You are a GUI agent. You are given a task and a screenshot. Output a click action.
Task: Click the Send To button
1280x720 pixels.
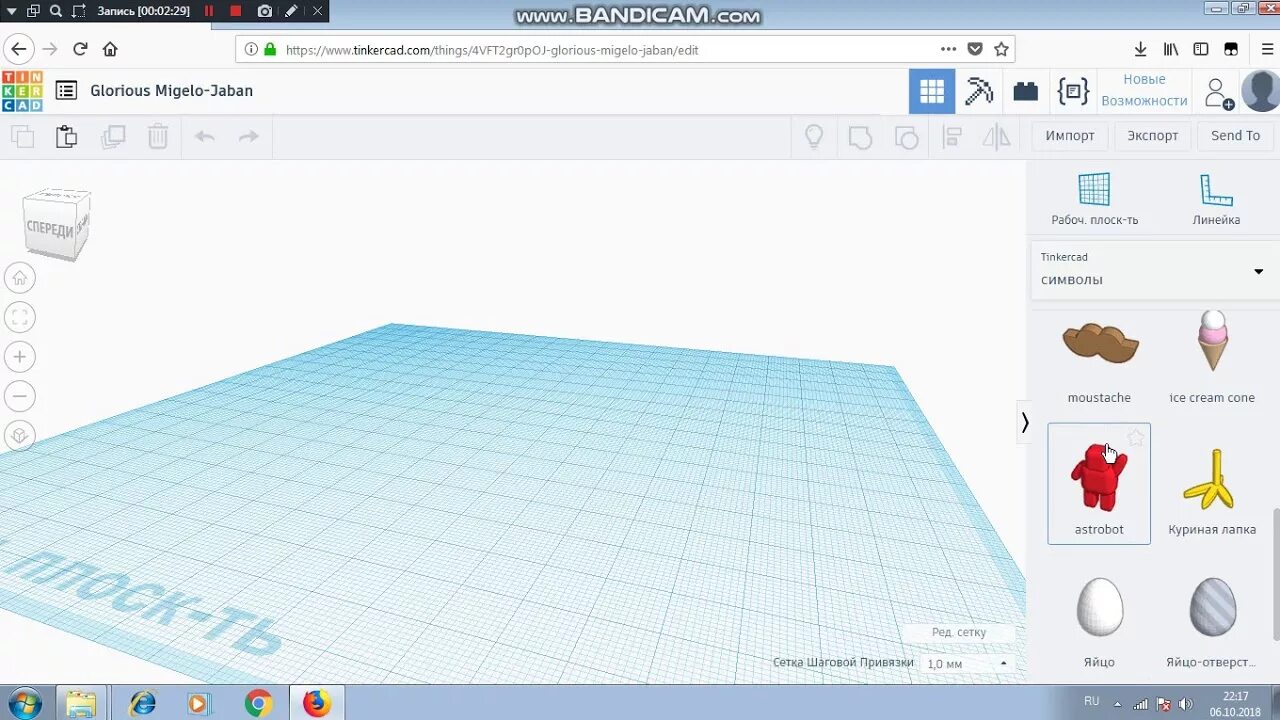[x=1235, y=136]
